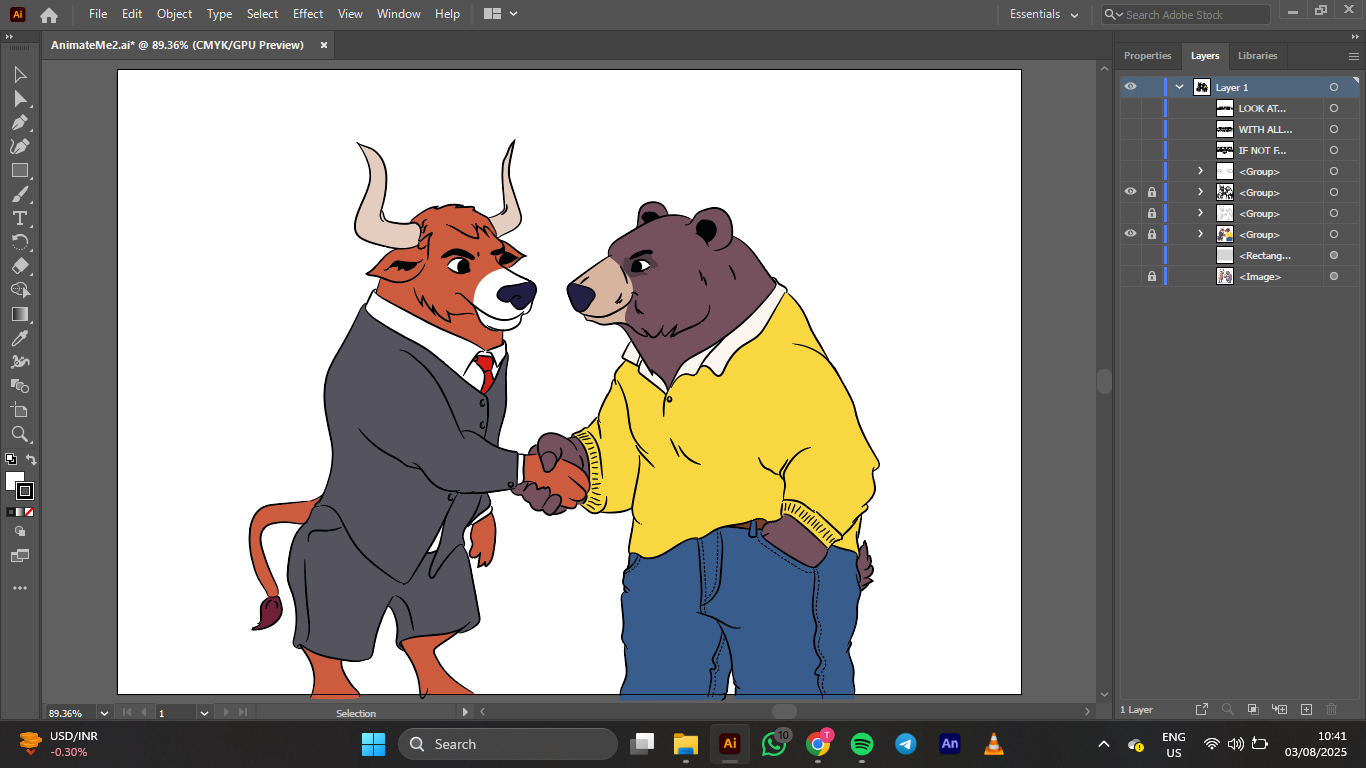Click the target circle for <Rectang...
This screenshot has height=768, width=1366.
(1334, 255)
